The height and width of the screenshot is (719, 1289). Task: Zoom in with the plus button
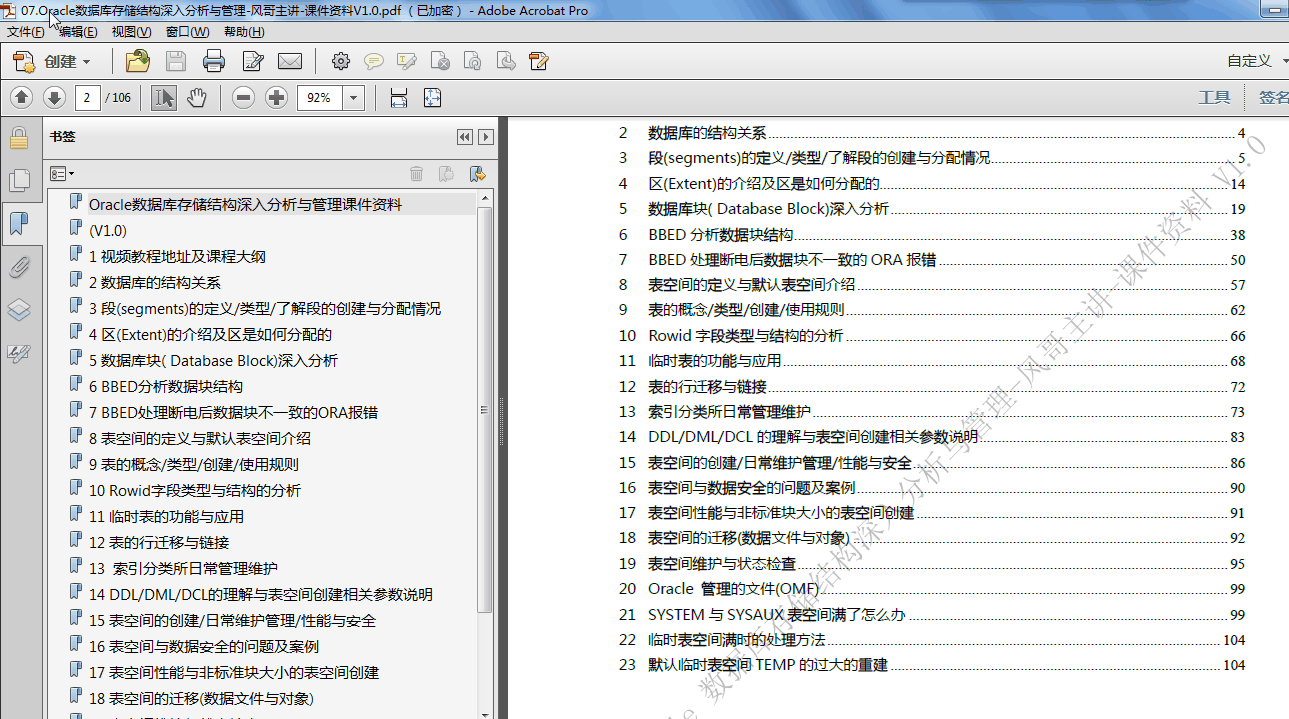click(276, 97)
